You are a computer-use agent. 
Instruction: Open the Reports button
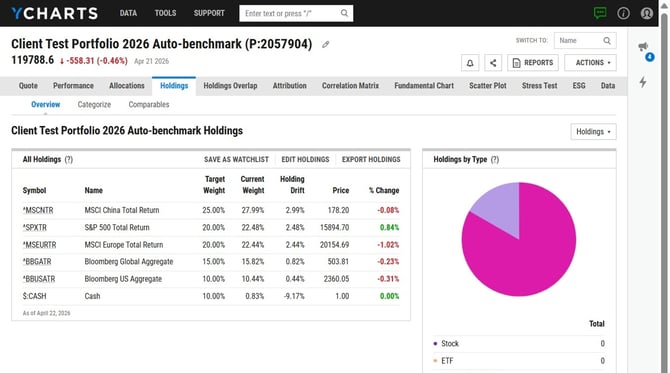pos(533,63)
